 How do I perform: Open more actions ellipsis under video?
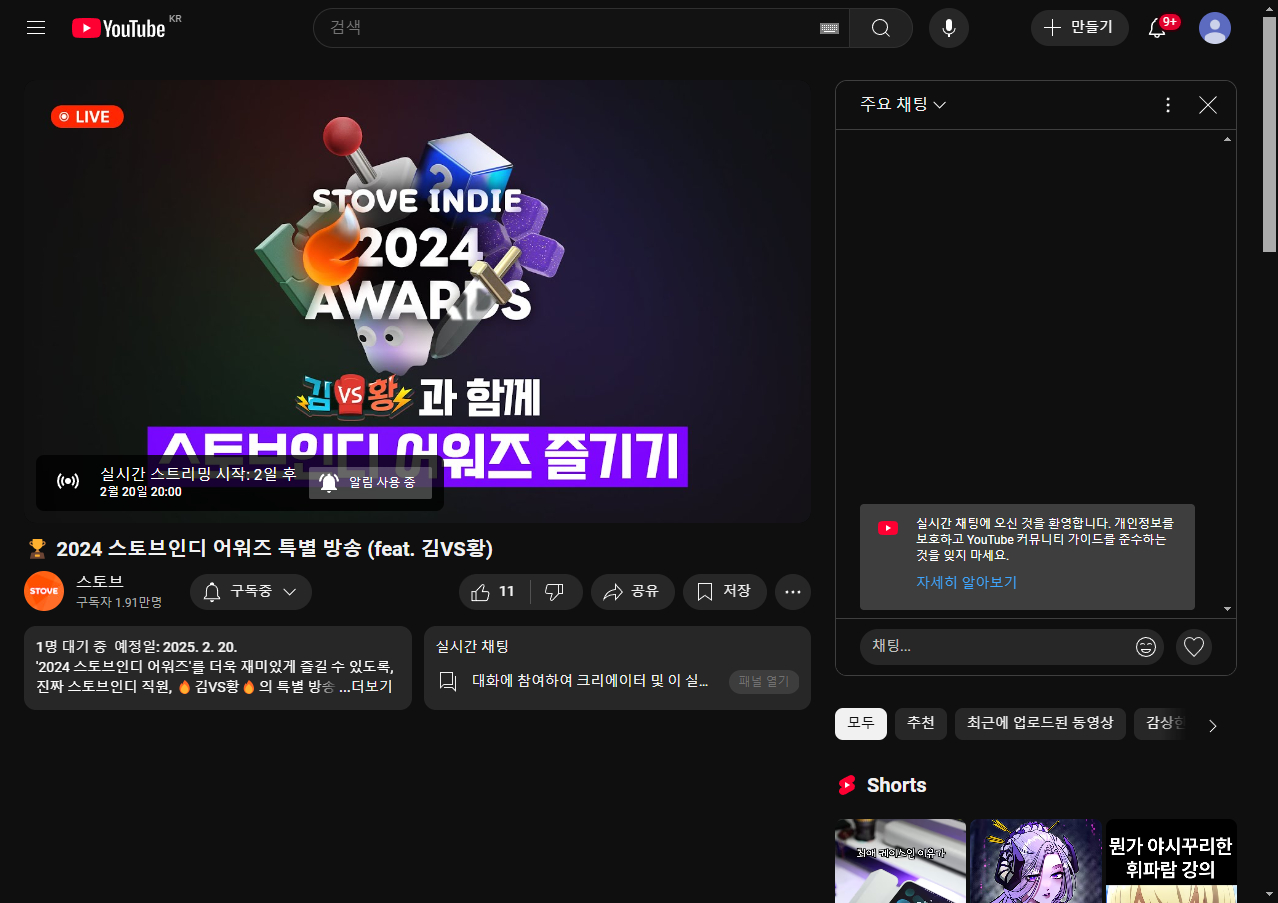point(793,592)
